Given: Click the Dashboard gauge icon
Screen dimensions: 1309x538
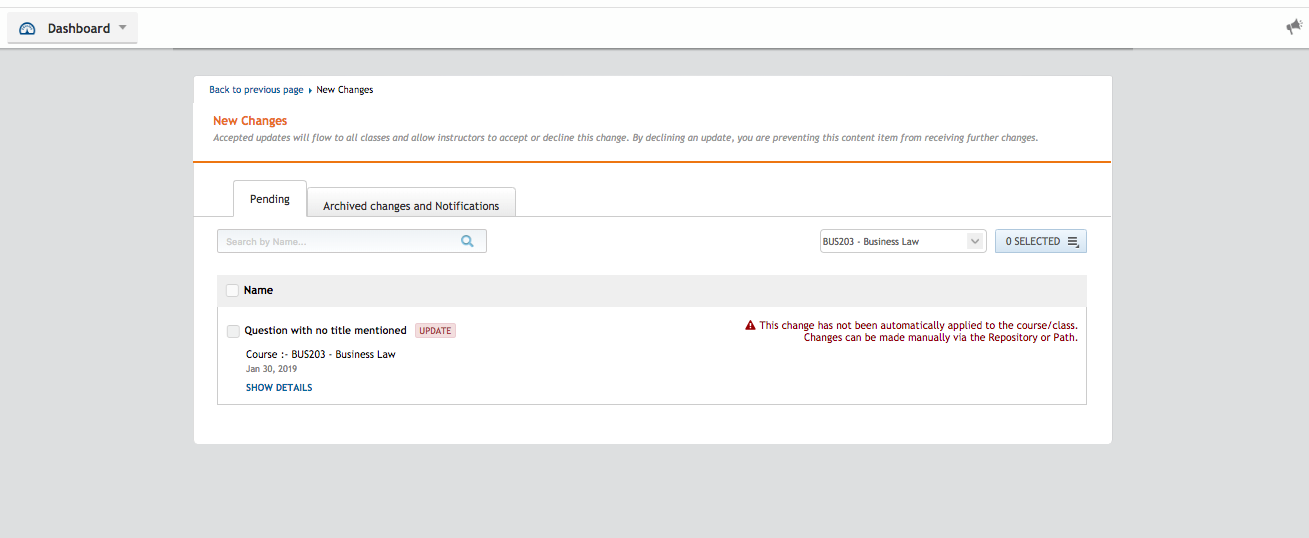Looking at the screenshot, I should (27, 29).
